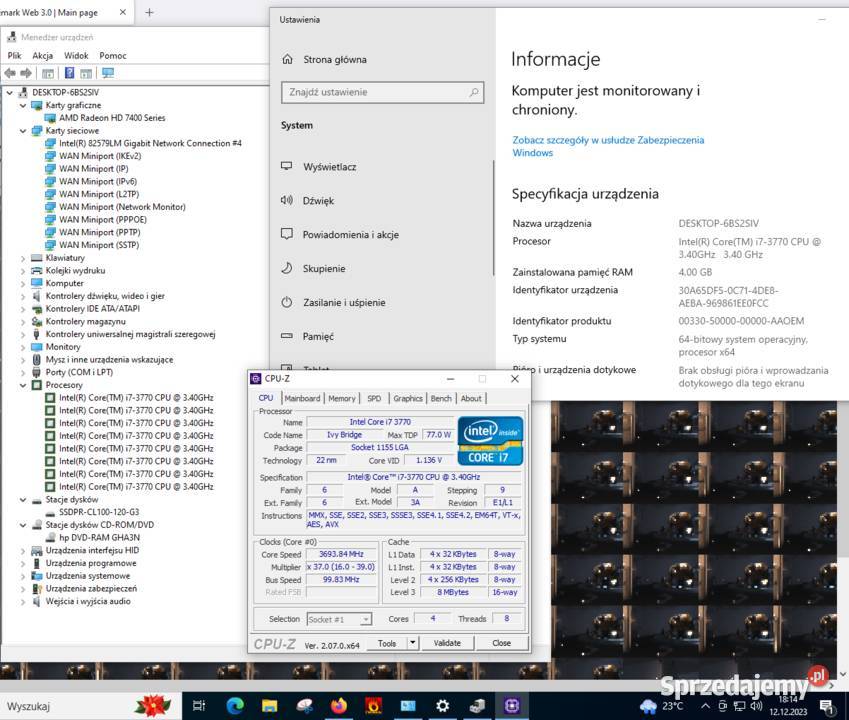Expand the Klawiatury category
Screen dimensions: 849x720
[x=23, y=258]
